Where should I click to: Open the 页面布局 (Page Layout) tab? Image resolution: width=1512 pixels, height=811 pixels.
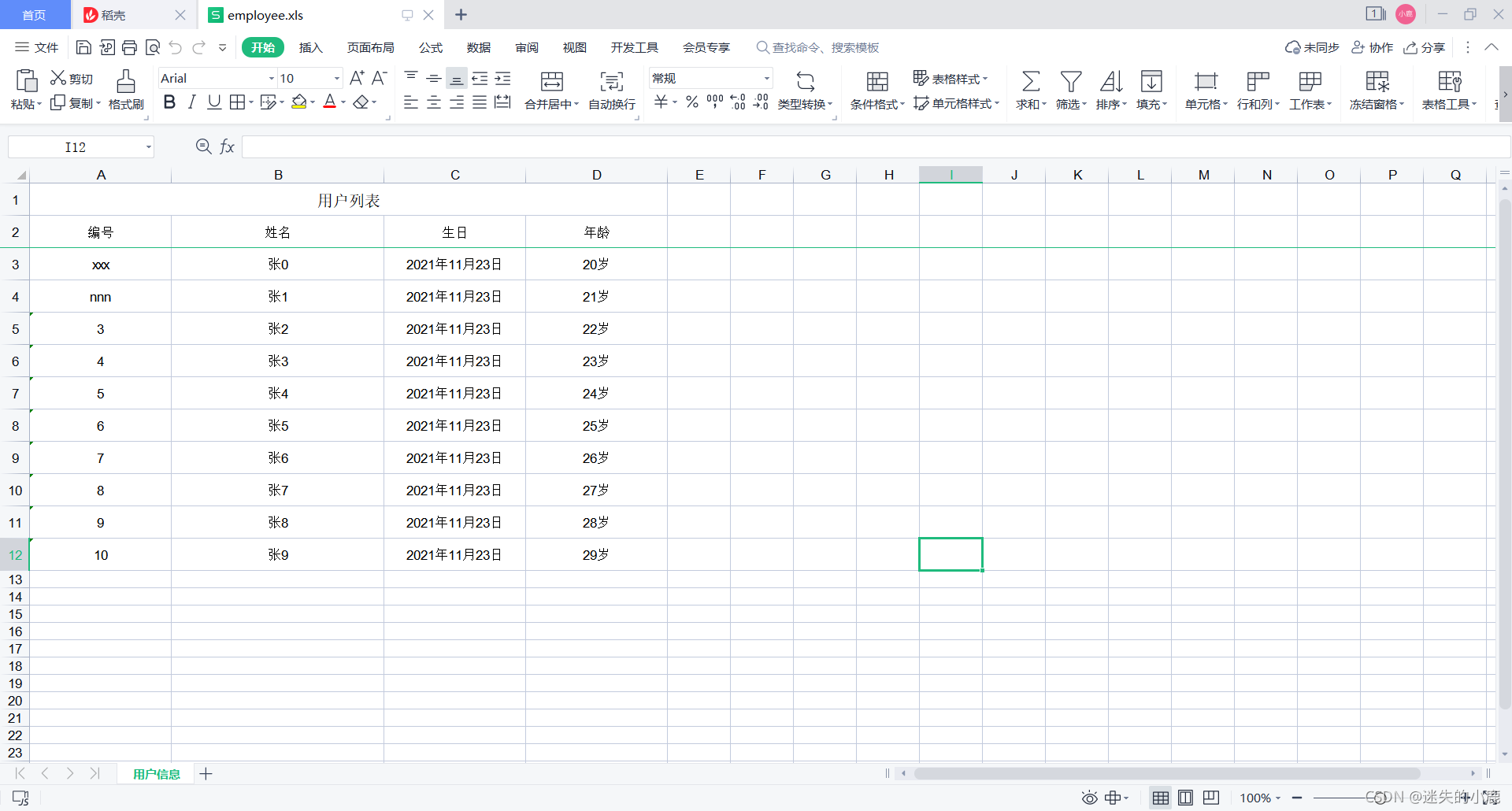[371, 47]
